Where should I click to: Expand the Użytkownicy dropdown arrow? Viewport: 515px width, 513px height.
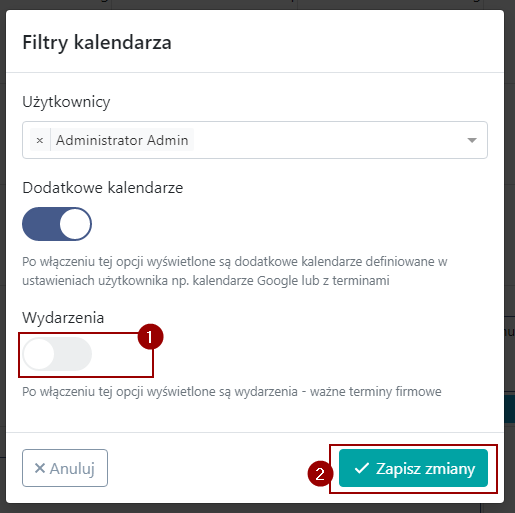point(472,140)
